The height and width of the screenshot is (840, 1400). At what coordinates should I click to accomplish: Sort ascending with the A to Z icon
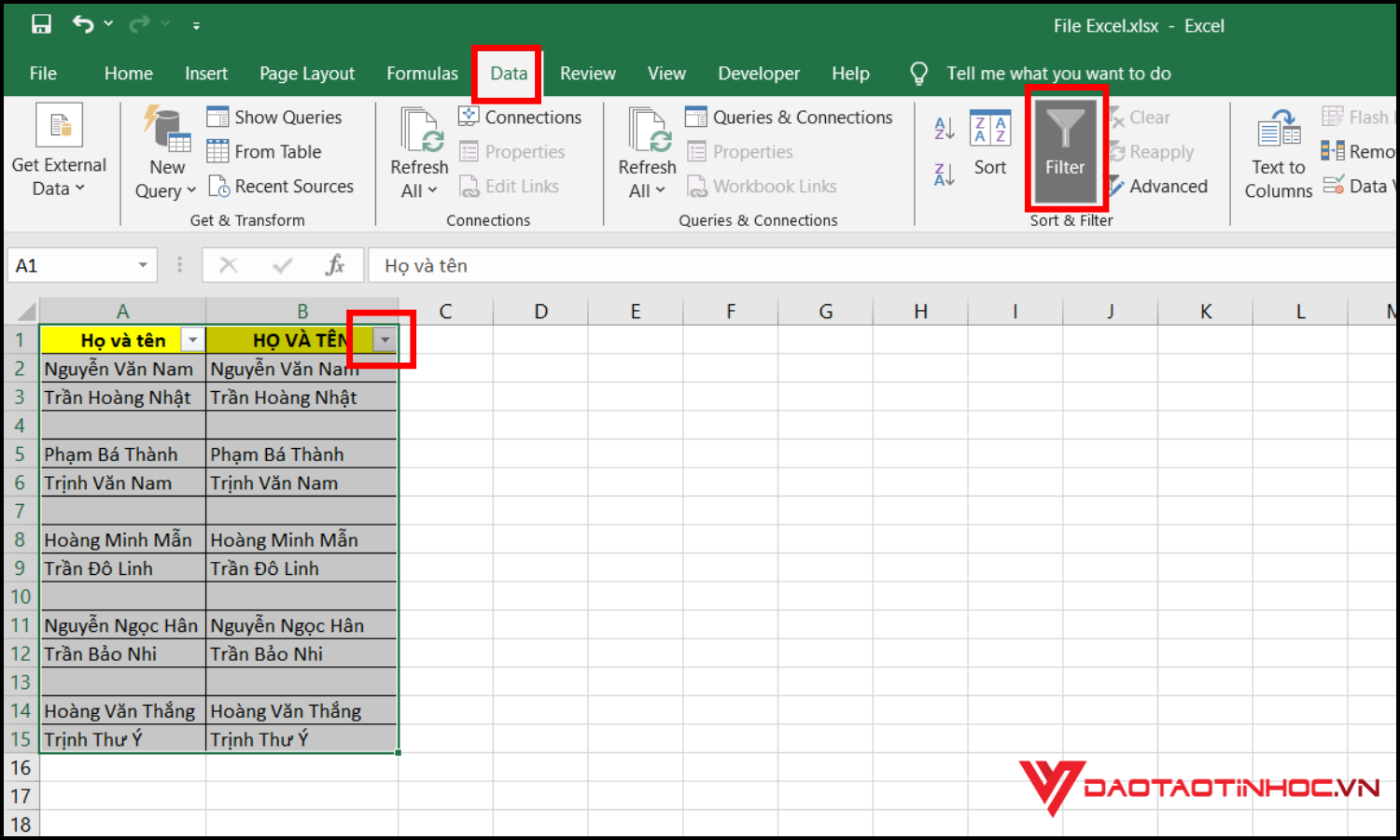click(944, 128)
